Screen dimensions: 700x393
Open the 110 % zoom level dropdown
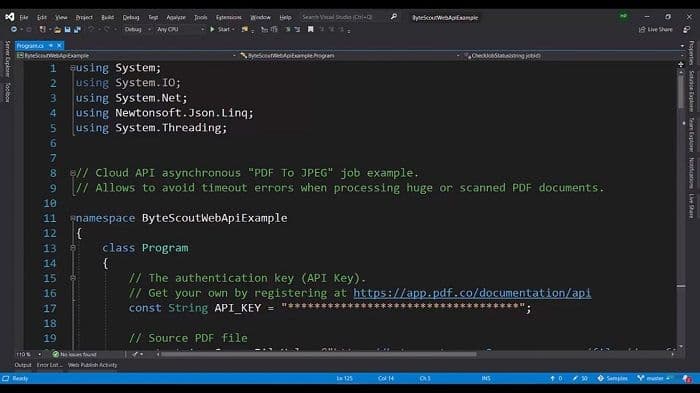pyautogui.click(x=29, y=354)
